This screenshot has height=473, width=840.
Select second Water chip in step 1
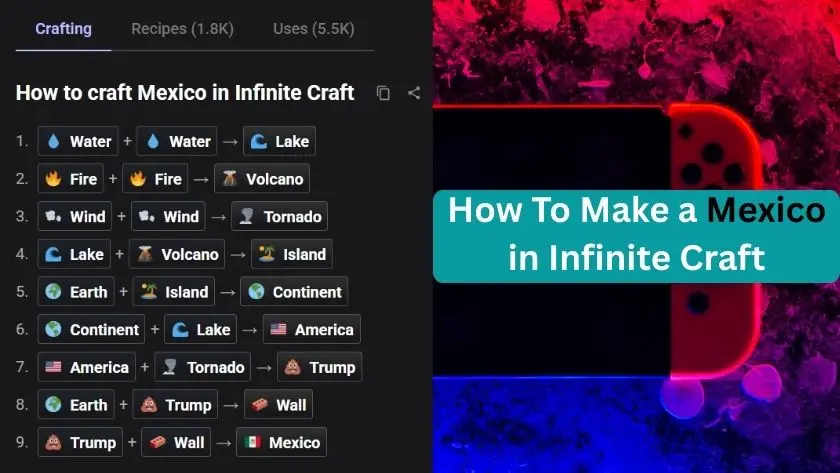point(177,141)
